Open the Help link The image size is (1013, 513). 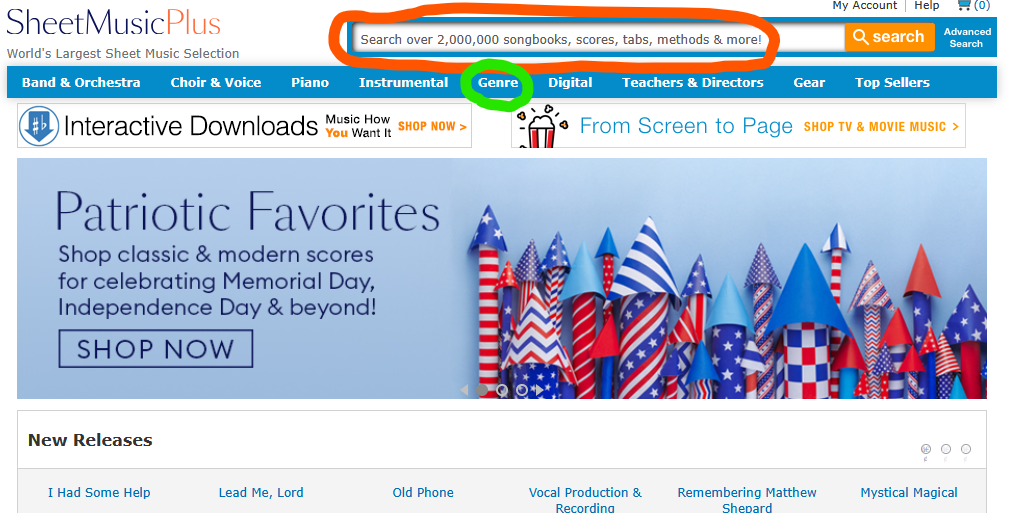(926, 6)
